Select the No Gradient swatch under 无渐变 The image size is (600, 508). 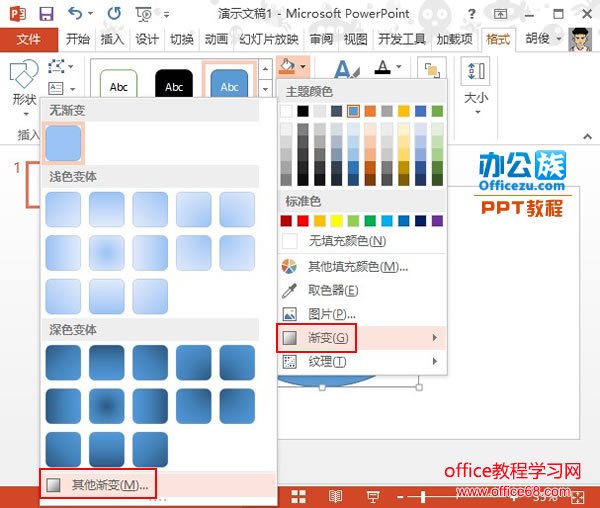pos(63,143)
